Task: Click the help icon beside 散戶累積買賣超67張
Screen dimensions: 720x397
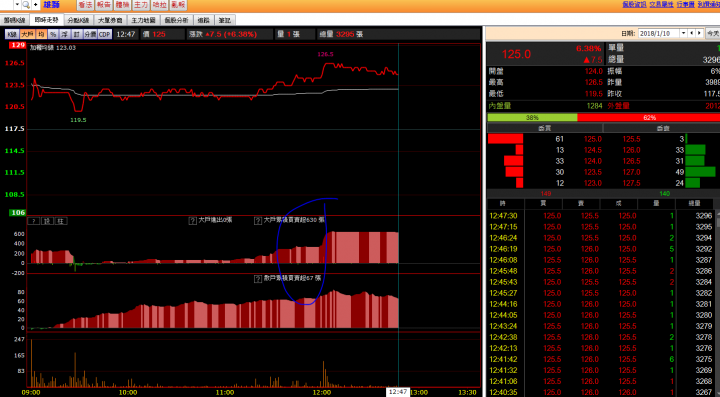Action: pos(258,279)
